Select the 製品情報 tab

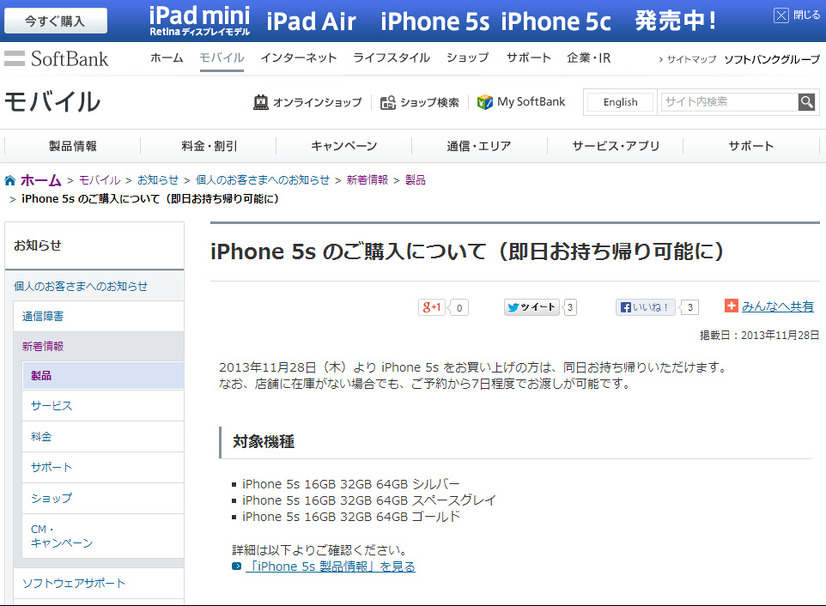click(73, 146)
